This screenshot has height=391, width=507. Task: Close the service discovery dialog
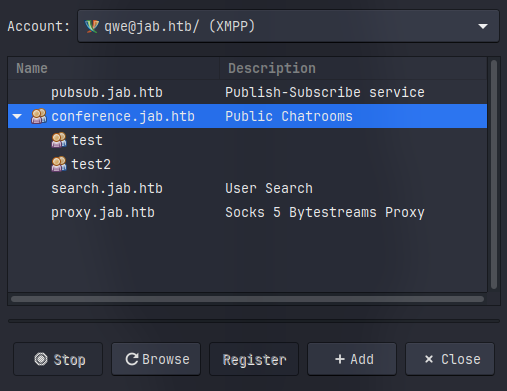tap(450, 359)
